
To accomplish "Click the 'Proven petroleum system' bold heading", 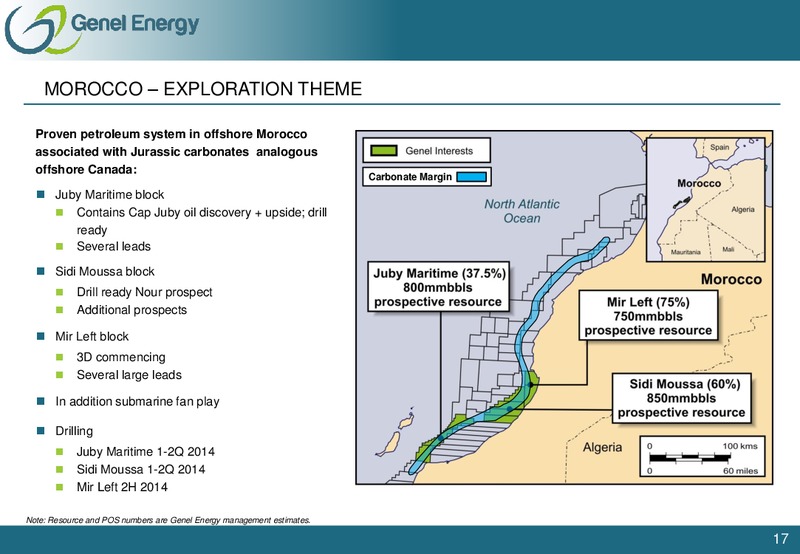I will [x=177, y=152].
